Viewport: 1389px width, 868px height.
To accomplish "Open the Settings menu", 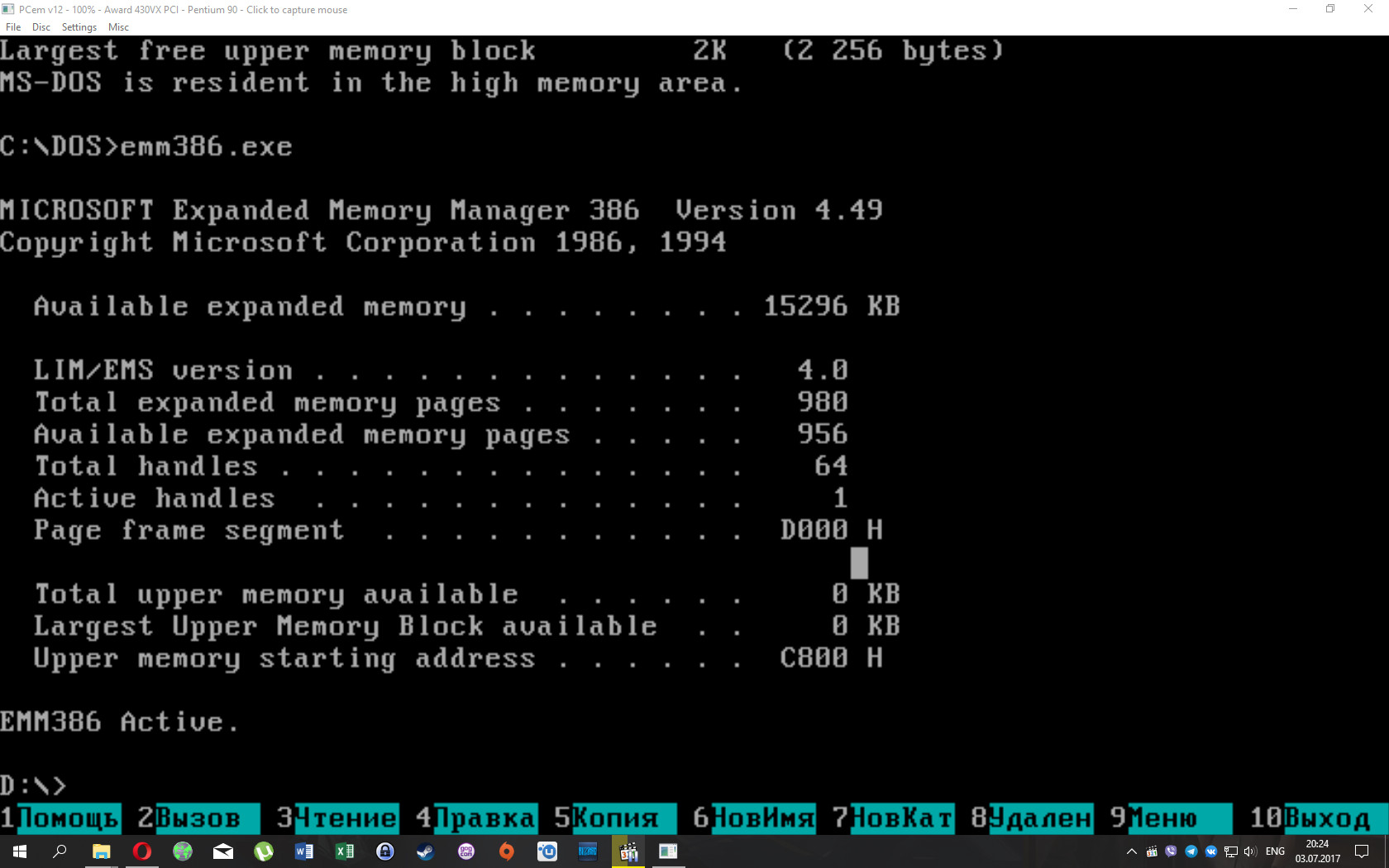I will [x=79, y=27].
